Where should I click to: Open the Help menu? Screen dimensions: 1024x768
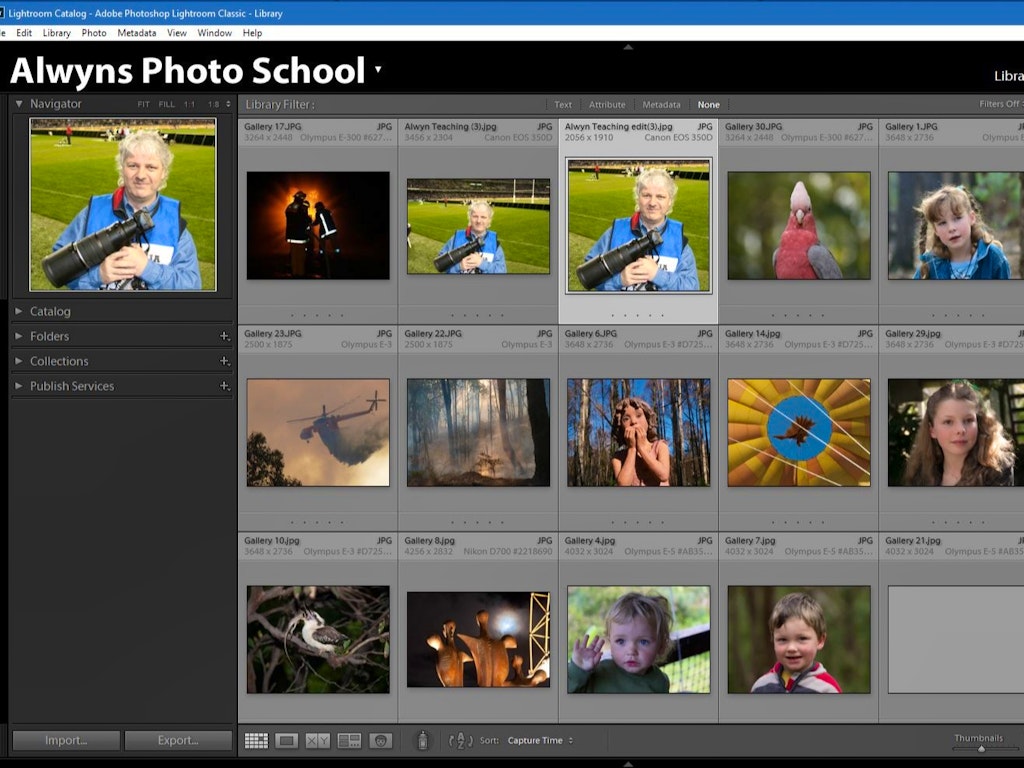[x=252, y=33]
